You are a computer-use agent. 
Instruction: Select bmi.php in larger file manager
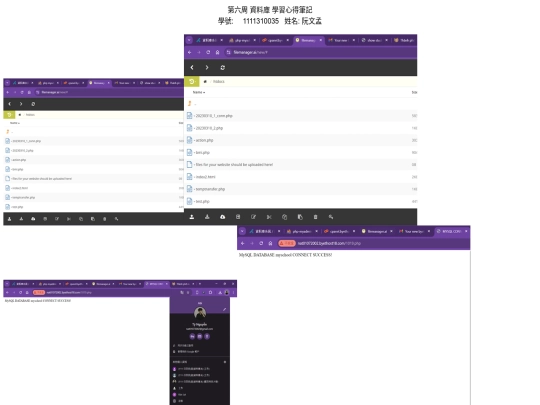[x=300, y=153]
